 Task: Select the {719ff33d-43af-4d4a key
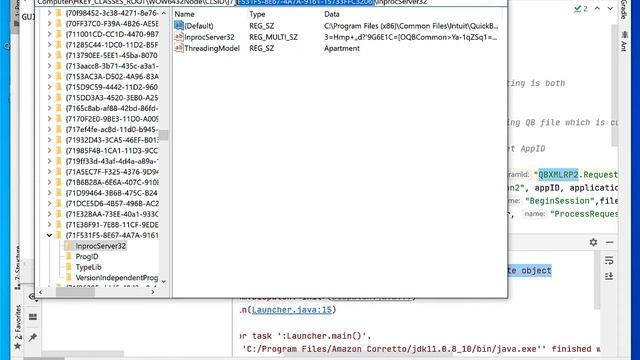(112, 161)
